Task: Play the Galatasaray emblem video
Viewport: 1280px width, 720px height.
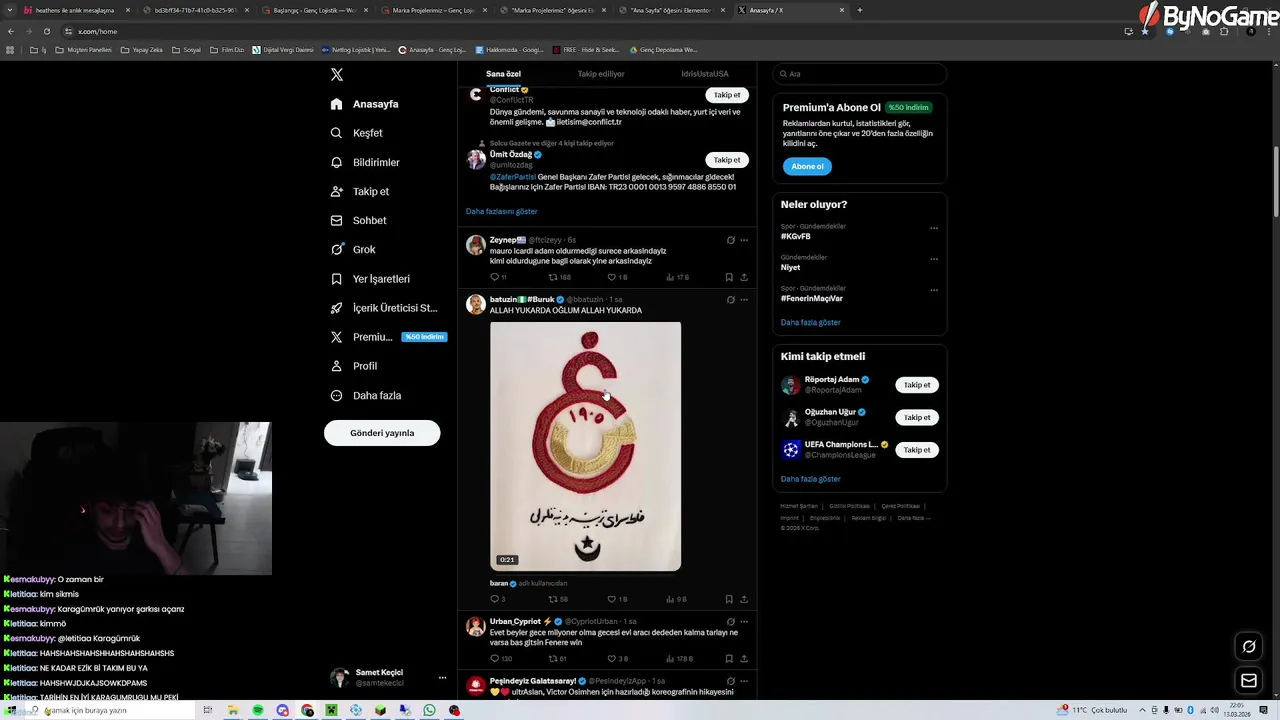Action: [x=585, y=446]
